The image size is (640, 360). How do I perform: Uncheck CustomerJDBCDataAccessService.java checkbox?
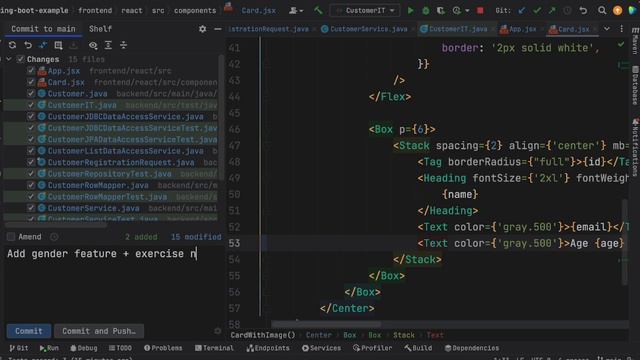31,117
